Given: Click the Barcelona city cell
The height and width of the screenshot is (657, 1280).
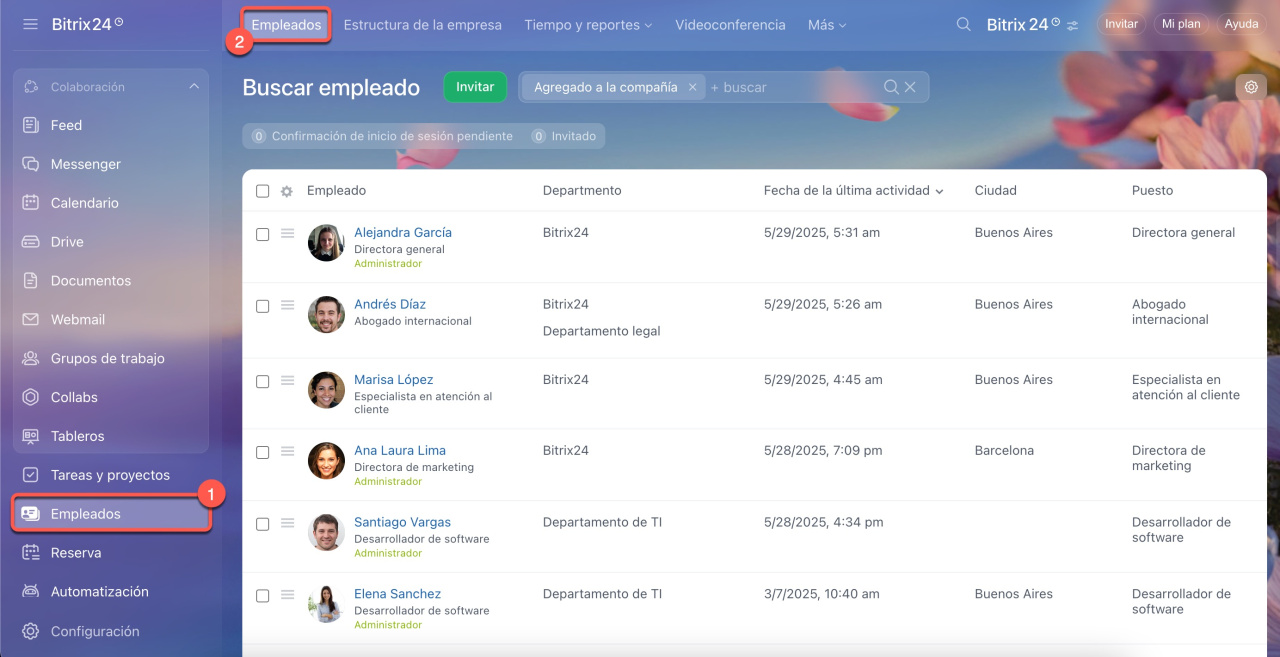Looking at the screenshot, I should coord(1004,450).
